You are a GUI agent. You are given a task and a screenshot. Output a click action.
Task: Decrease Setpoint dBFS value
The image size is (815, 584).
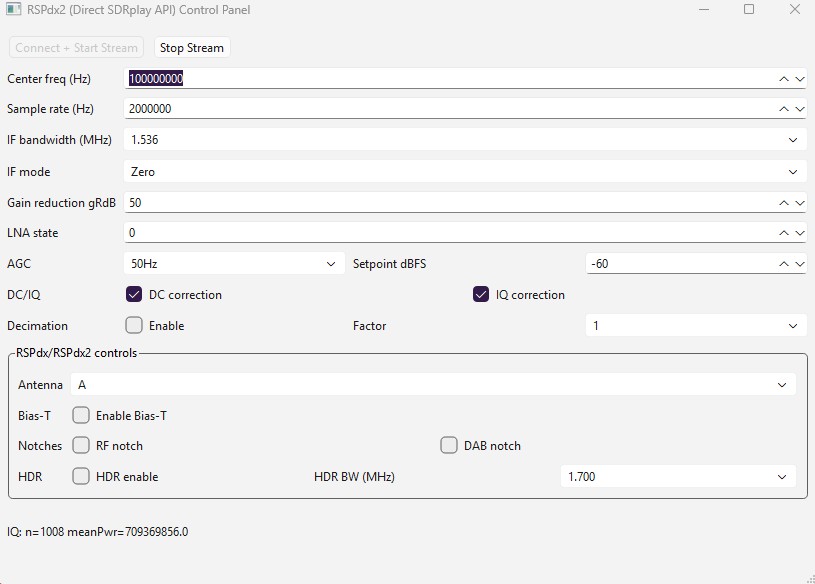coord(800,264)
